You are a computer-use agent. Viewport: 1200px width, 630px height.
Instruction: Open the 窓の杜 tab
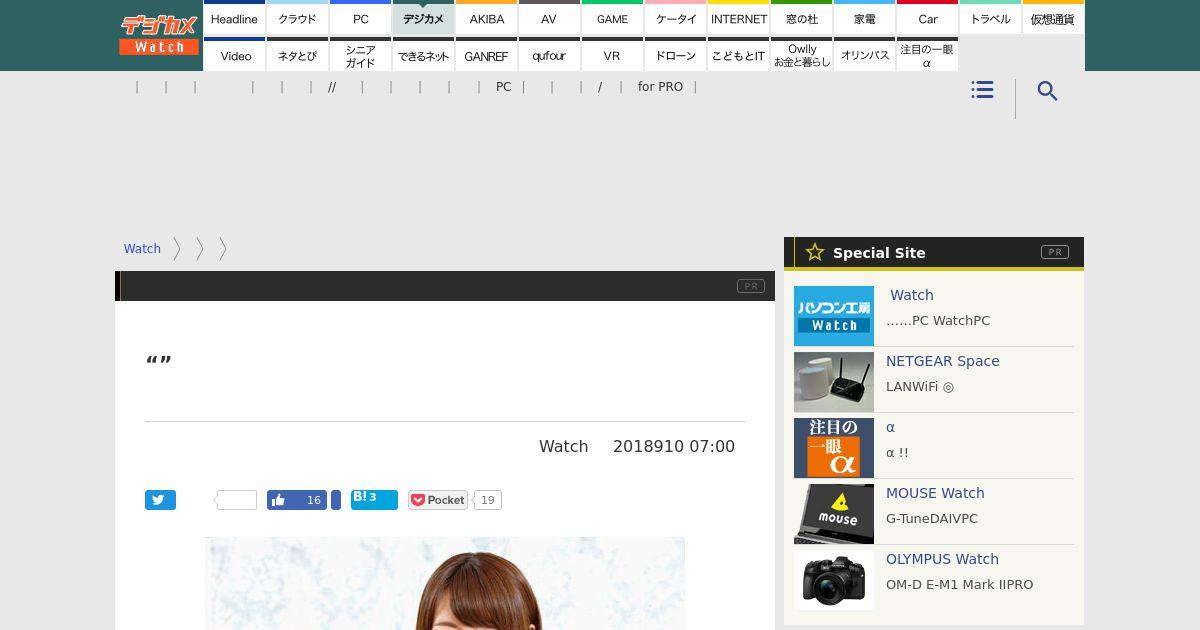tap(801, 18)
